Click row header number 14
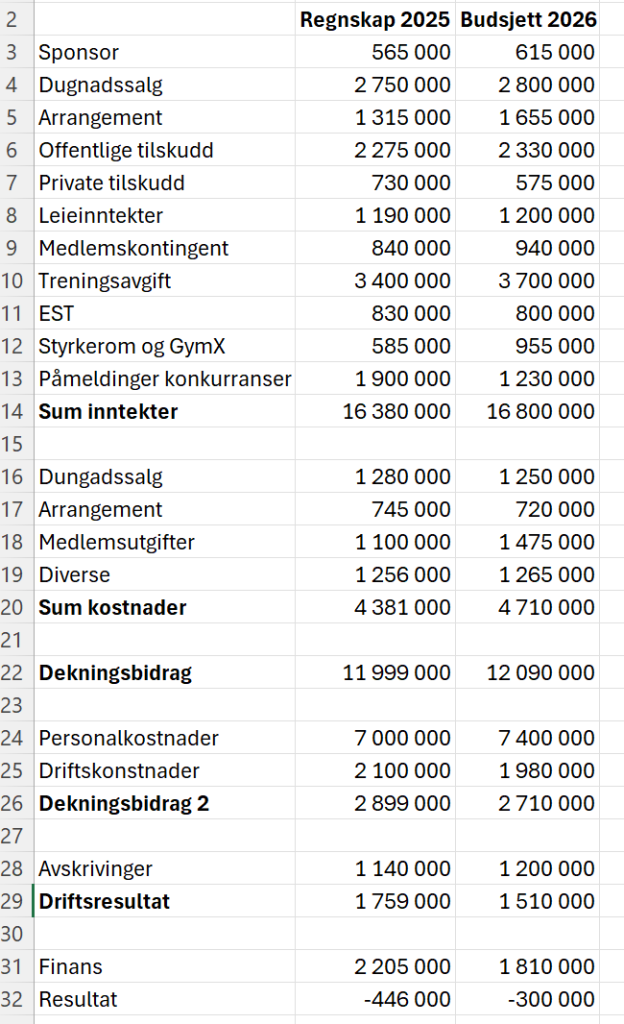Image resolution: width=624 pixels, height=1024 pixels. [x=16, y=411]
